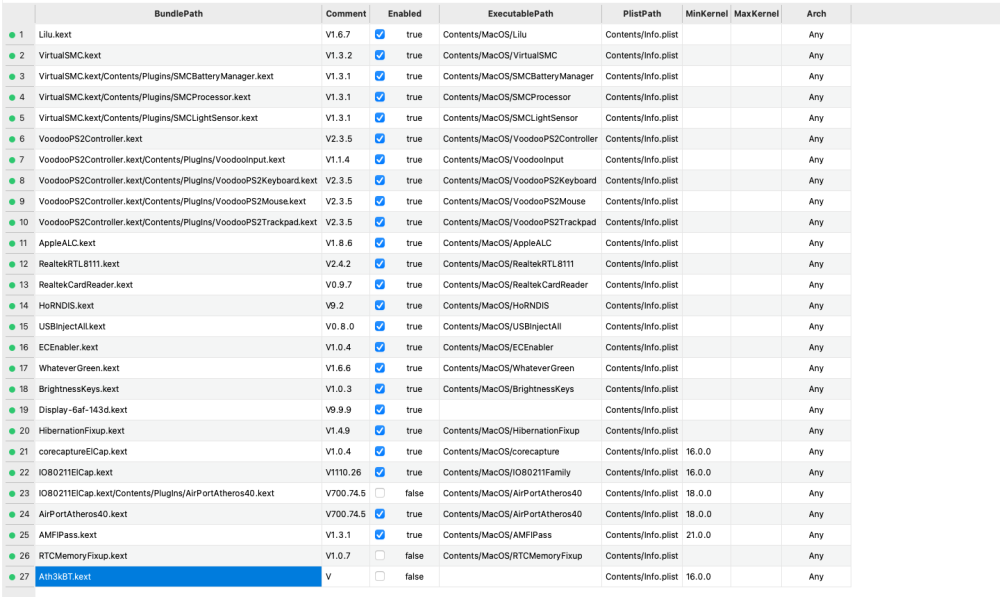Select the VoodooPS2Keyboard.kext plugin path cell

point(179,181)
